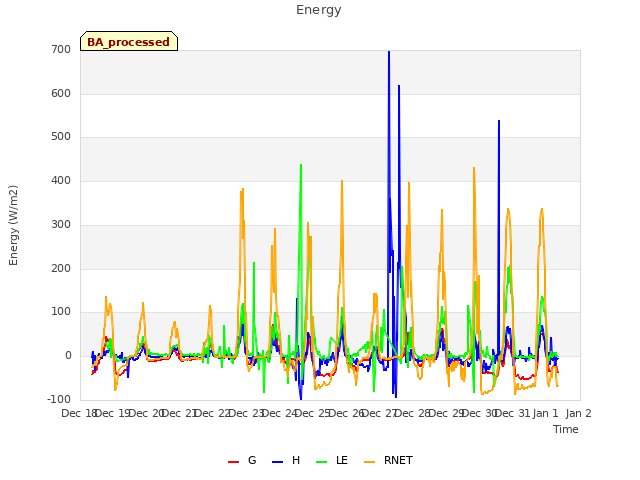
Task: Click the Jan 1 x-axis label
Action: (x=545, y=413)
